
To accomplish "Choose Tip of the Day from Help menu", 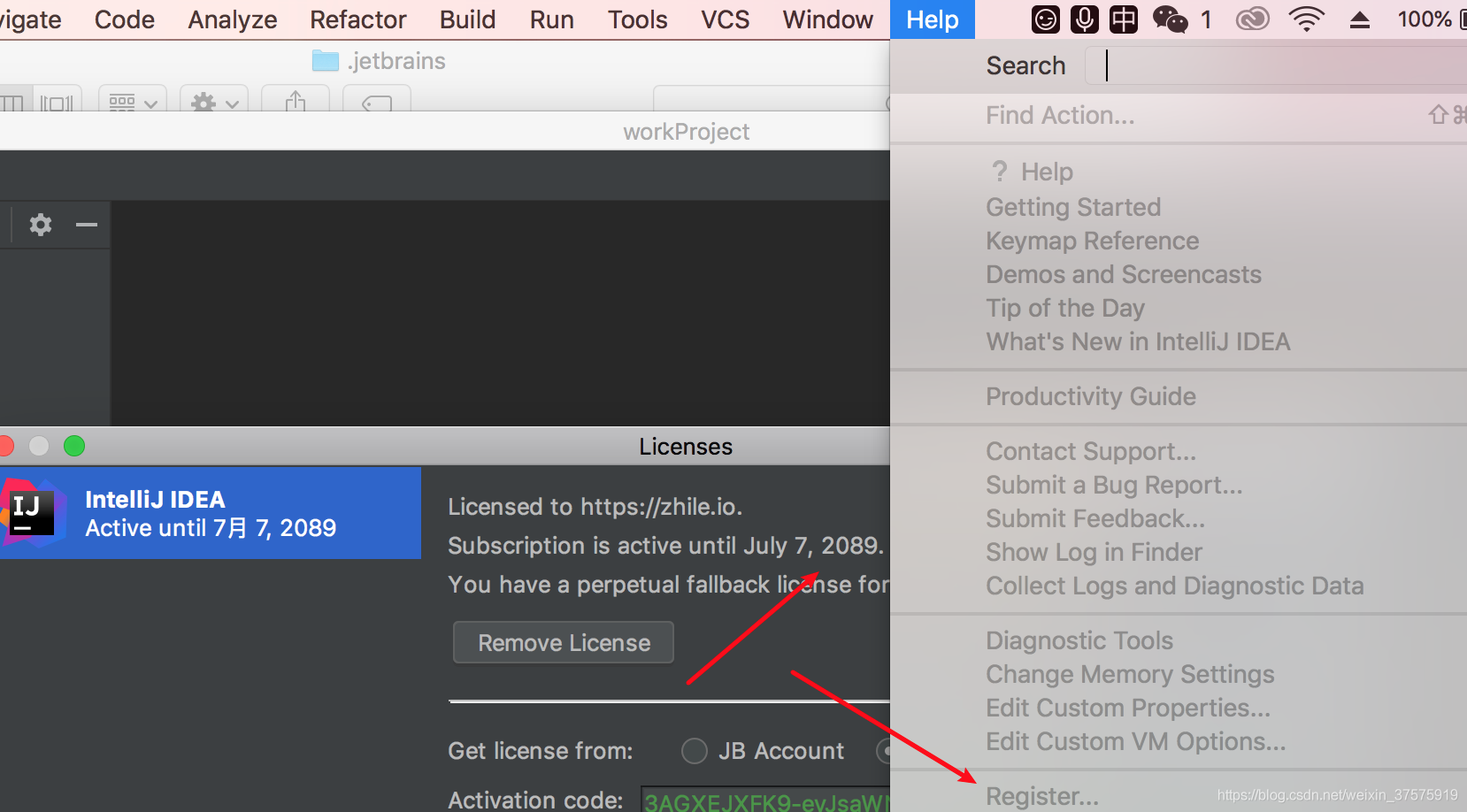I will pos(1065,308).
